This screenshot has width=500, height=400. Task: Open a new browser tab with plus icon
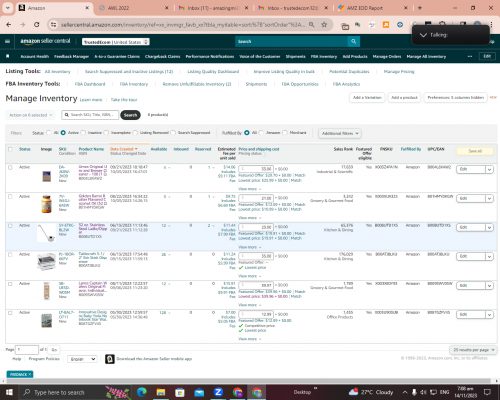coord(420,8)
